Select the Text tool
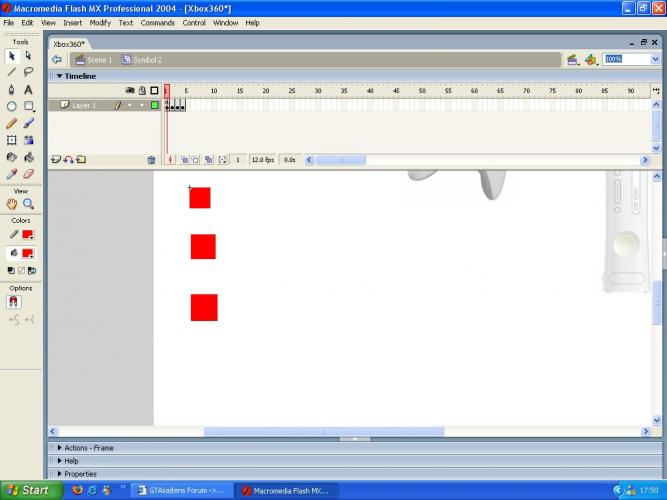 coord(29,89)
